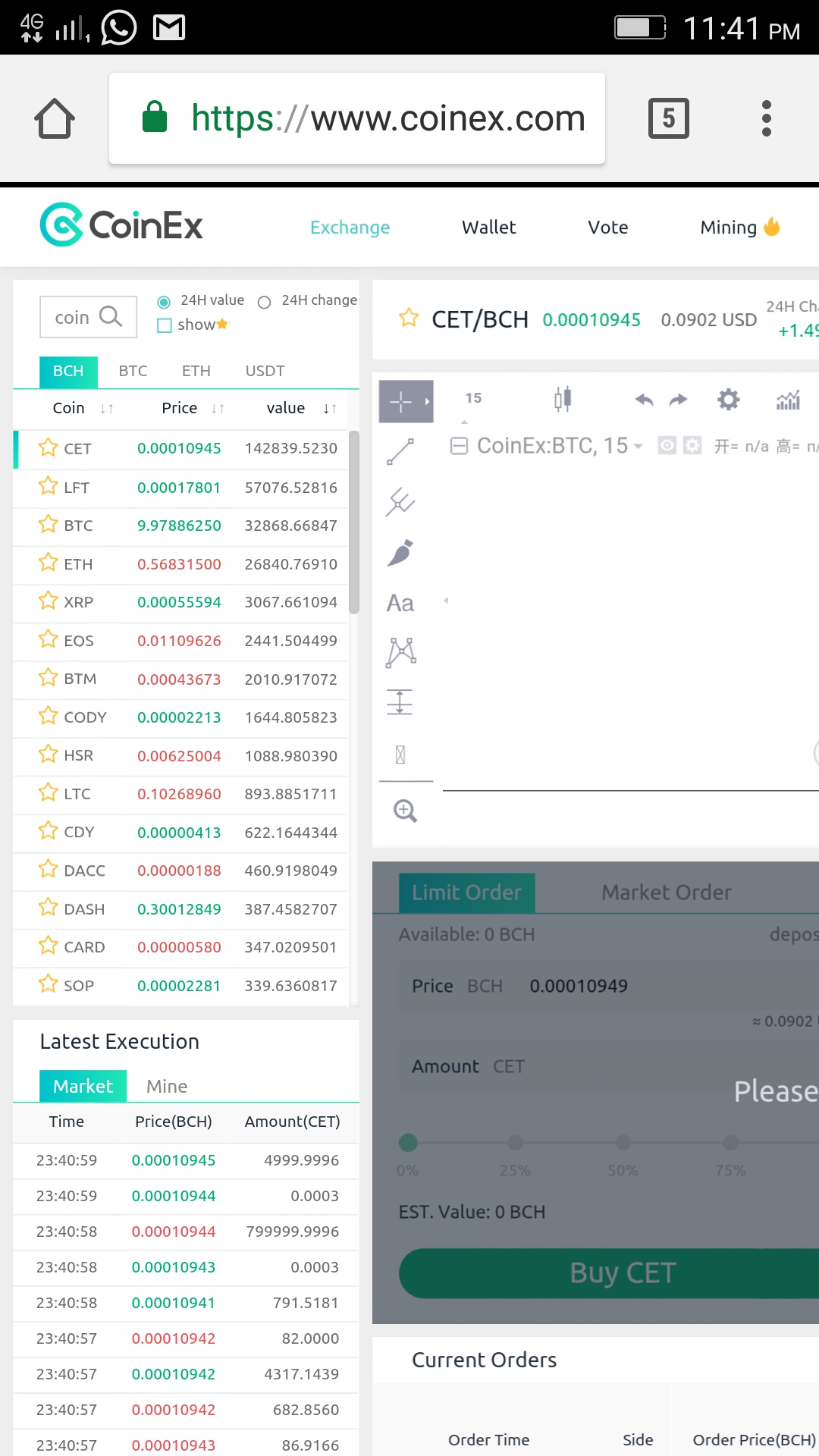Select the measurement prediction tool
This screenshot has height=1456, width=819.
tap(400, 702)
